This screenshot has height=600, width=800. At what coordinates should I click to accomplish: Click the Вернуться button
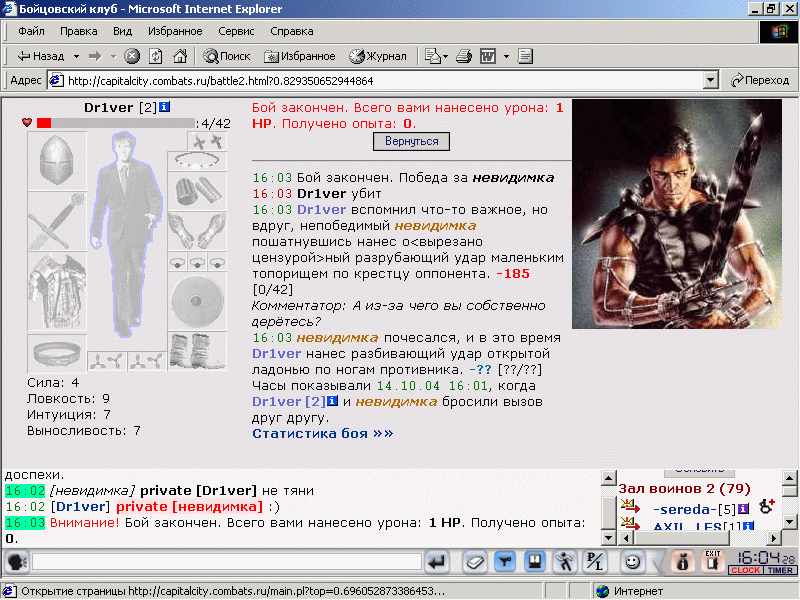tap(411, 141)
